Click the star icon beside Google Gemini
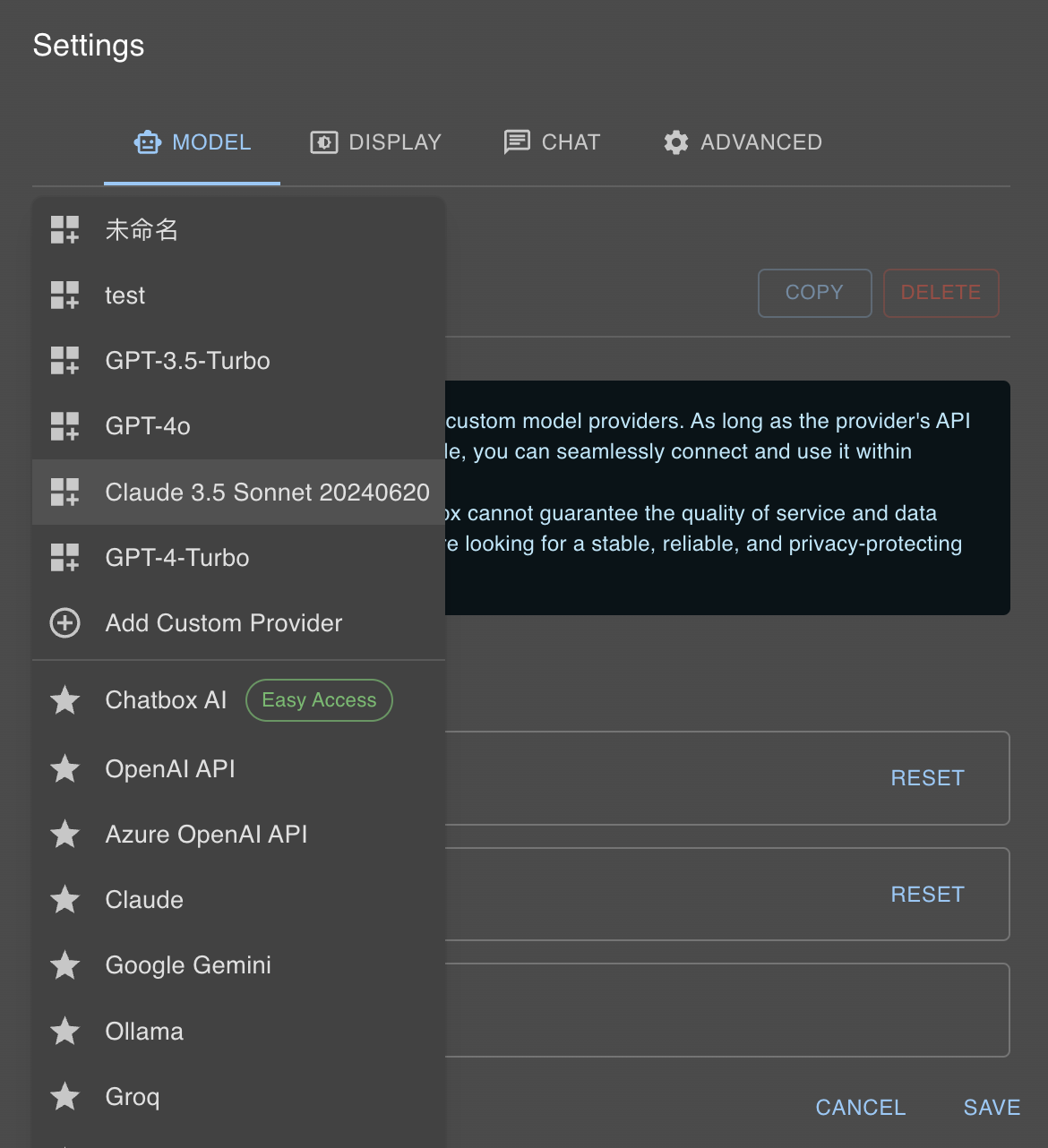Viewport: 1048px width, 1148px height. point(64,965)
